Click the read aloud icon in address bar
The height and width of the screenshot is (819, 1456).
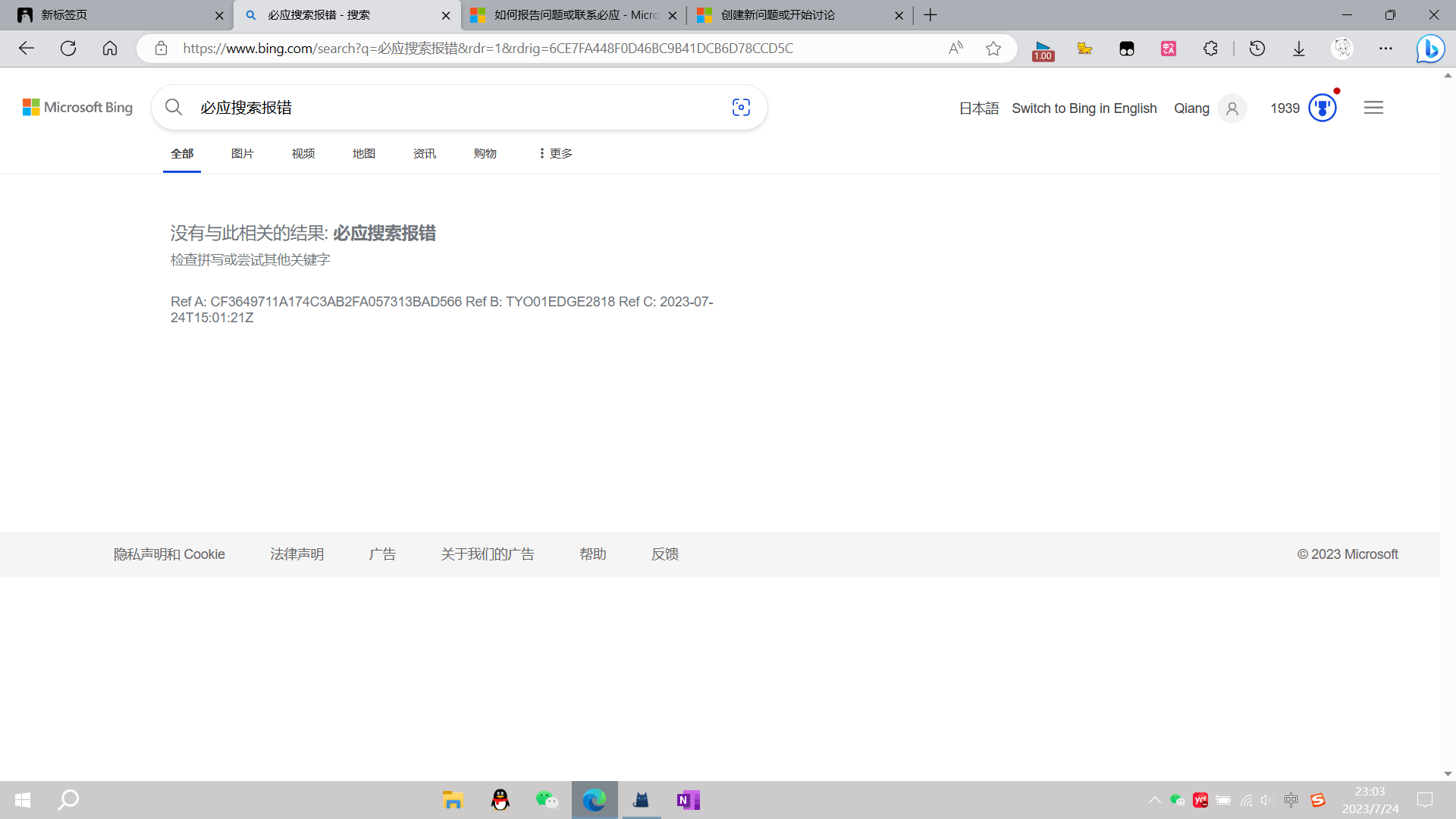click(x=955, y=49)
